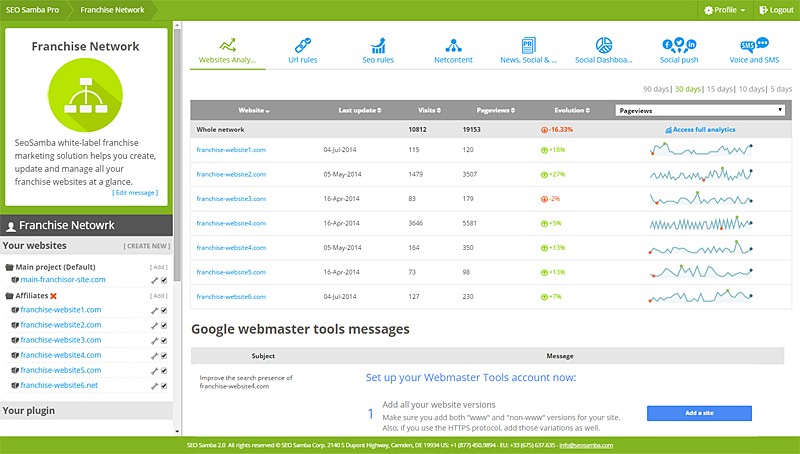Click Main project folder icon

click(x=9, y=267)
